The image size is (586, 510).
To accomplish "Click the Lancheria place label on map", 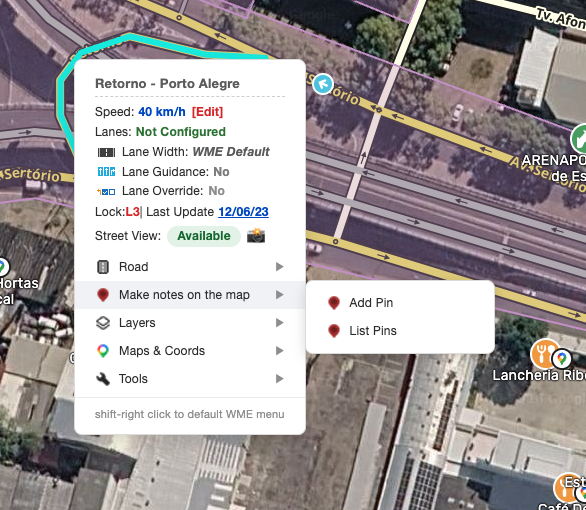I will (x=539, y=375).
